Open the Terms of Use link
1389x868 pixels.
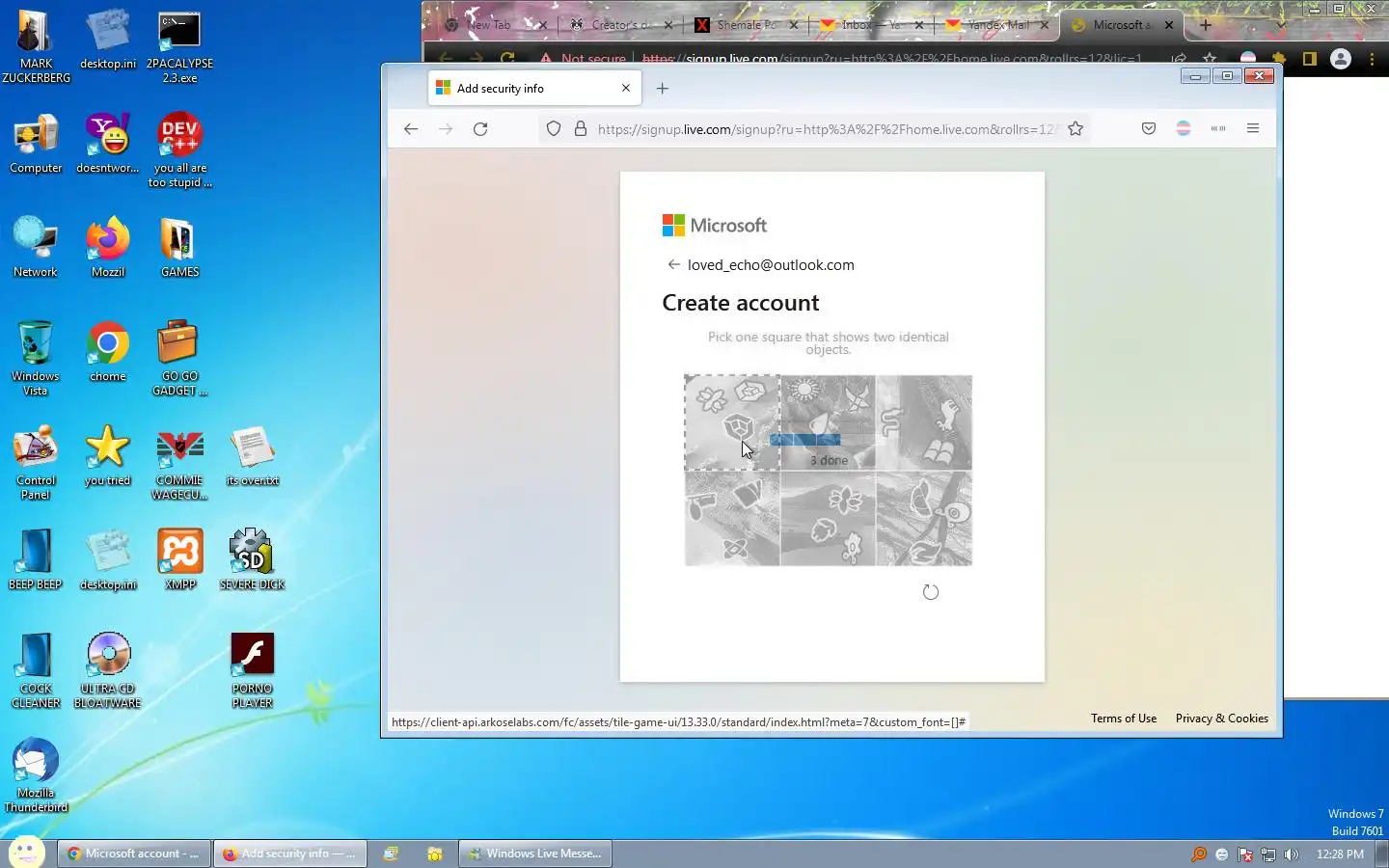[x=1124, y=719]
